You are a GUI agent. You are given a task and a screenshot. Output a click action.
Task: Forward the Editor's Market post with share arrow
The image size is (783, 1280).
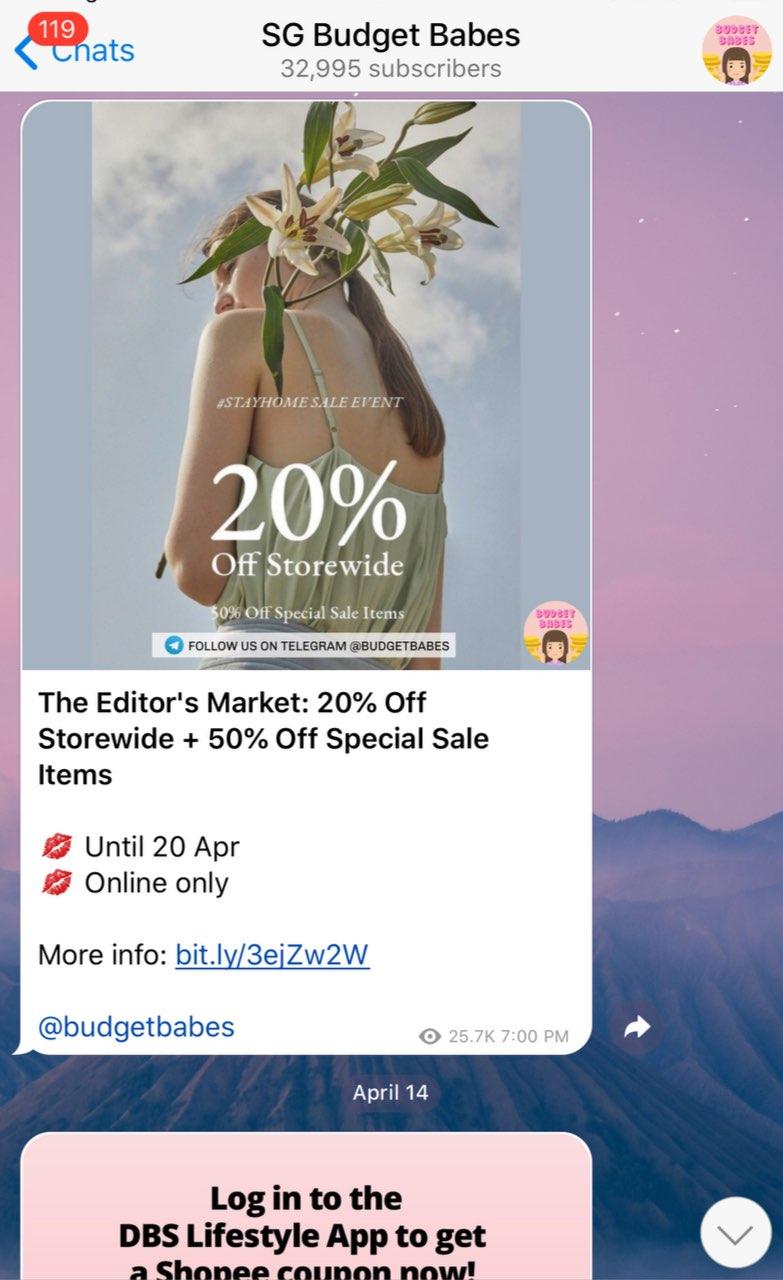coord(637,1027)
